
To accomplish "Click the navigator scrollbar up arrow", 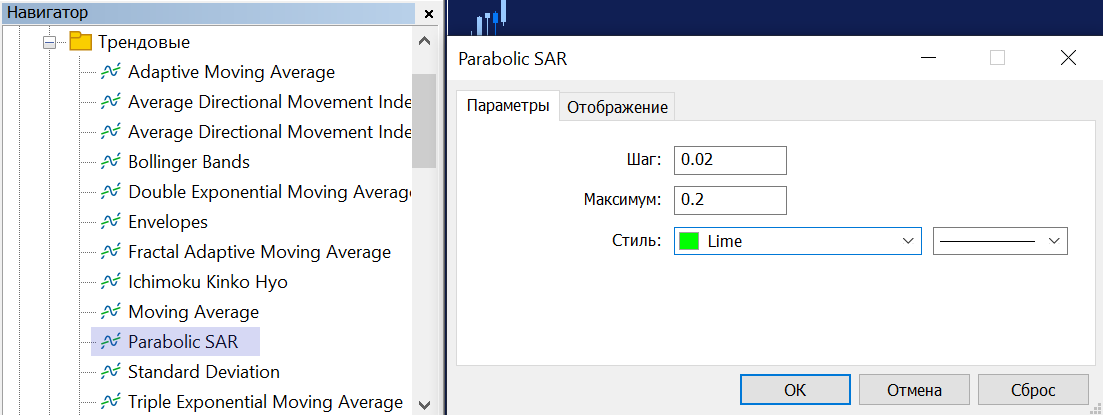I will (x=424, y=41).
